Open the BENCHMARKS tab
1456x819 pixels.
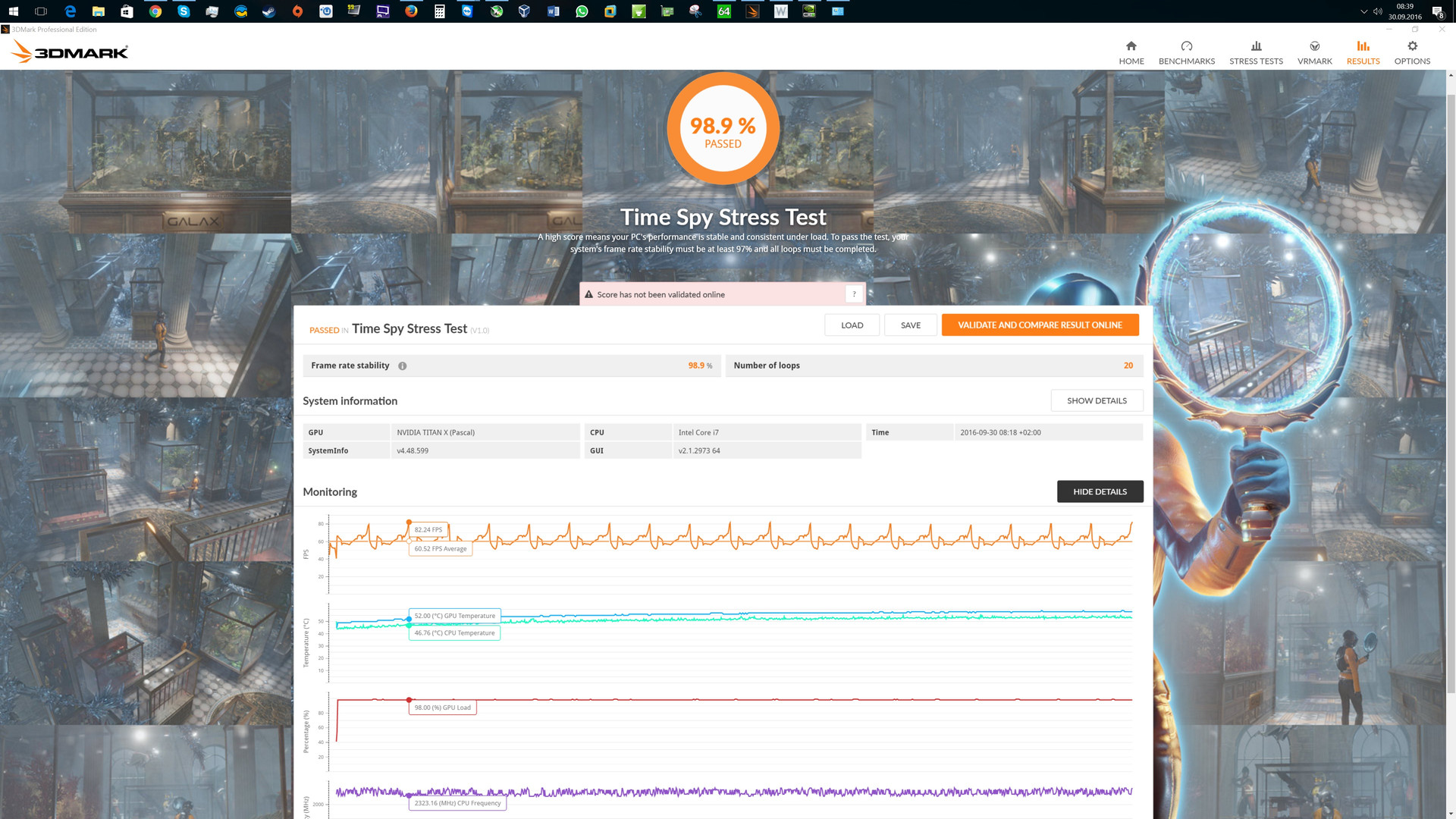tap(1186, 53)
